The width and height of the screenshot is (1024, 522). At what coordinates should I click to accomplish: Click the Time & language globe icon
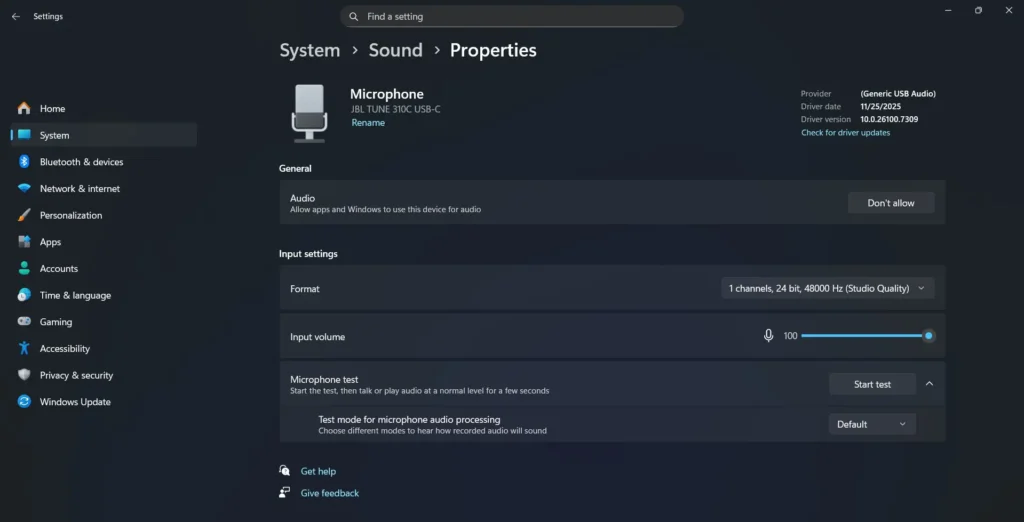[x=24, y=295]
